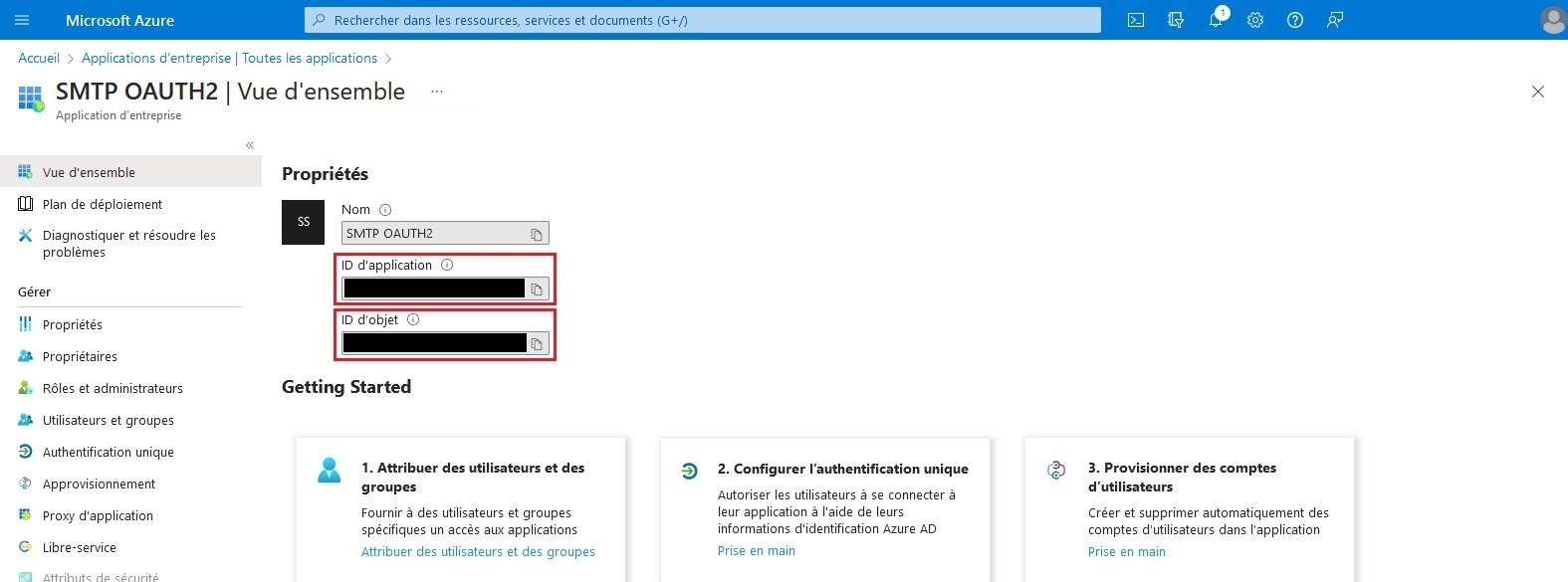Focus the resource search box
The width and height of the screenshot is (1568, 582).
click(703, 20)
